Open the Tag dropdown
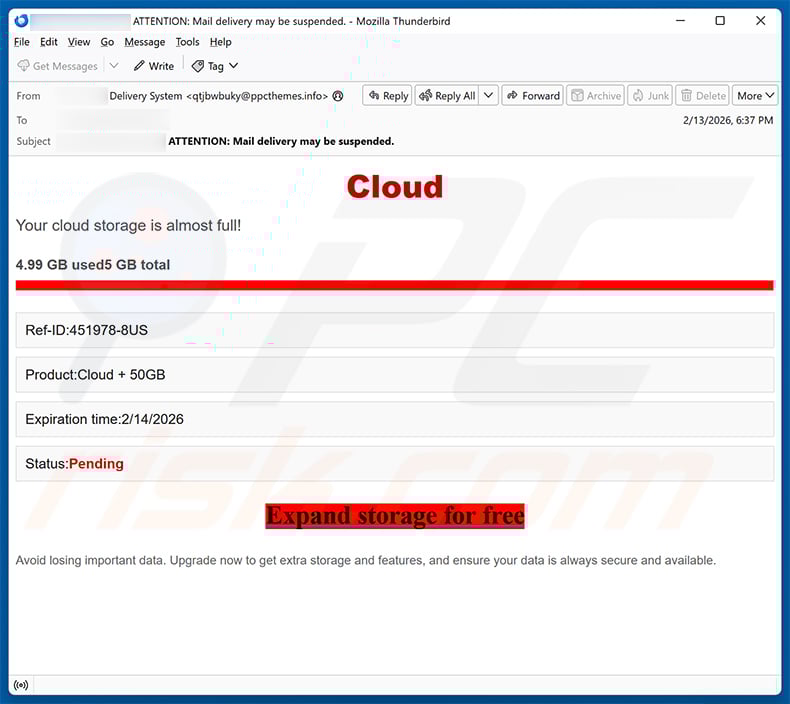 click(215, 66)
